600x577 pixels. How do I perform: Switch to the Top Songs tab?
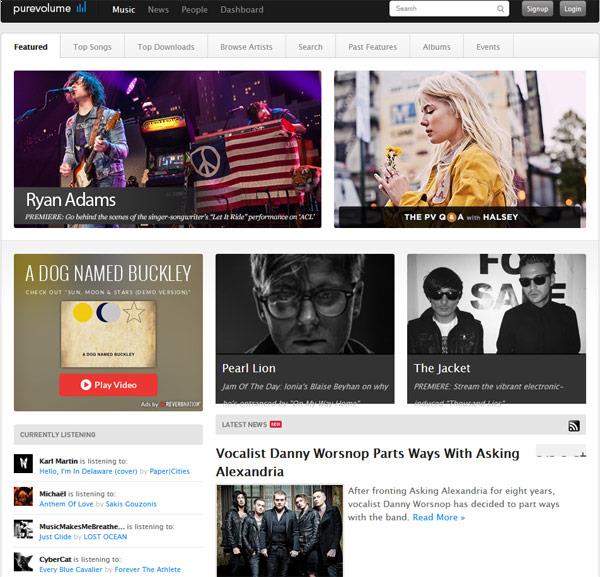92,47
